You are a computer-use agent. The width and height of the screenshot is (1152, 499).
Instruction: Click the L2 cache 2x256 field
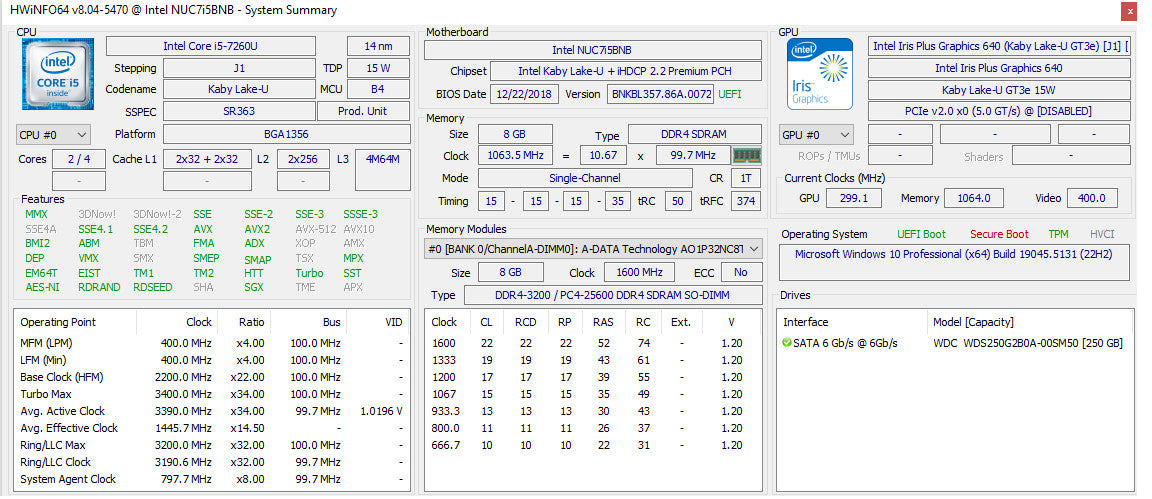pos(303,159)
